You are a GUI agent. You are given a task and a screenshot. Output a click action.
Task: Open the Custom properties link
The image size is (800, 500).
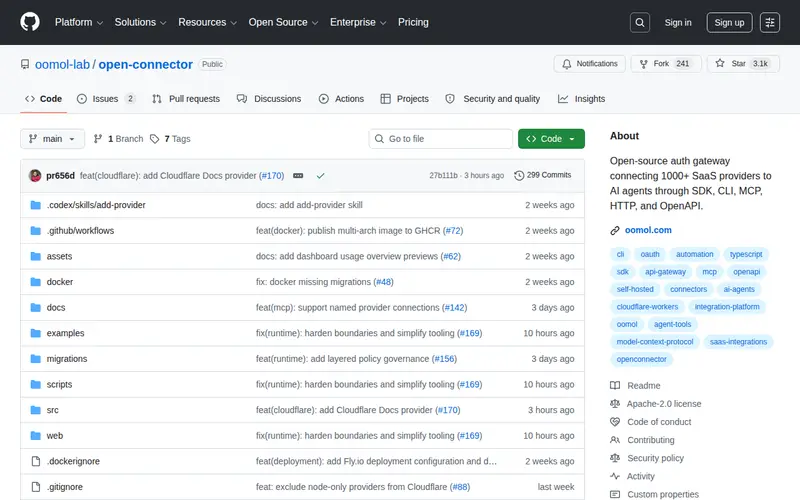click(663, 494)
